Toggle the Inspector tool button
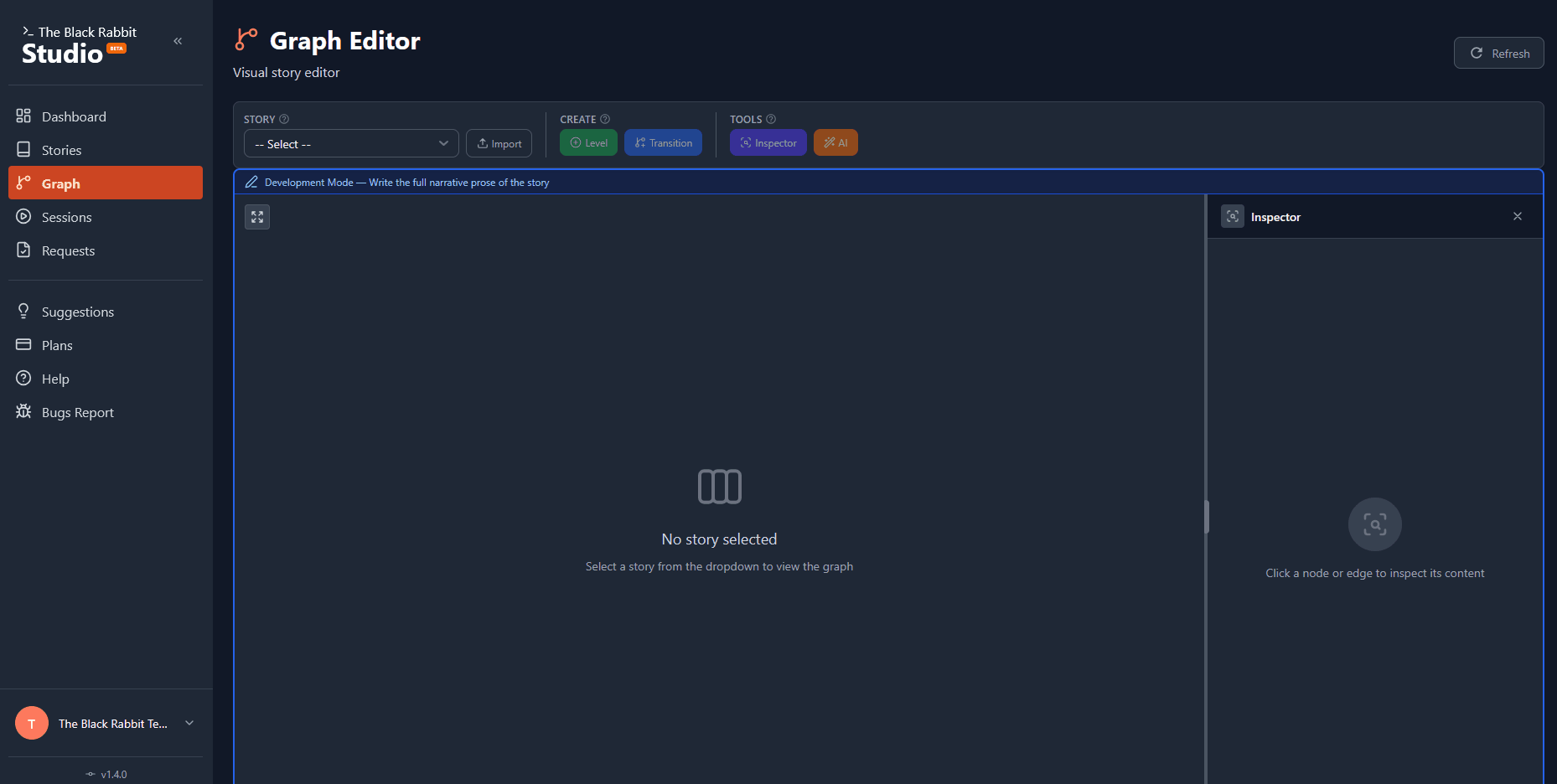The image size is (1557, 784). tap(768, 142)
